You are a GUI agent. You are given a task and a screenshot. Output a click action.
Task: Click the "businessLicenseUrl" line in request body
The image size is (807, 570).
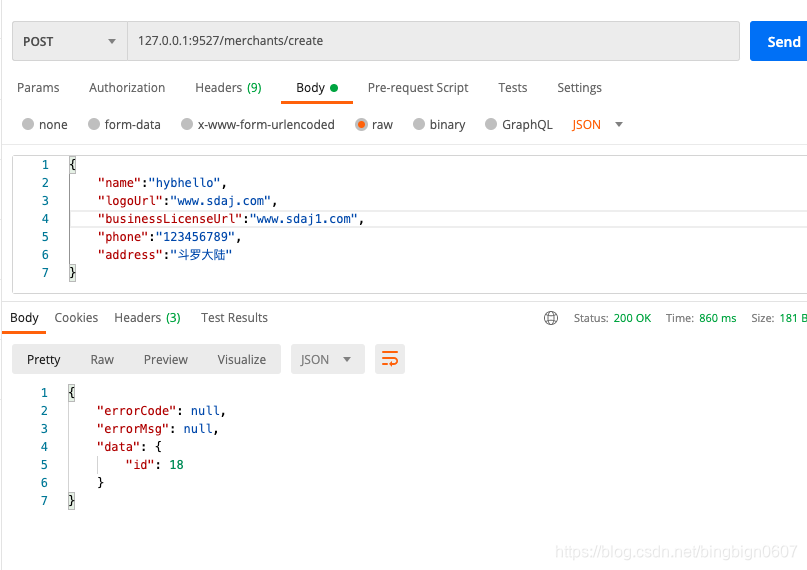pyautogui.click(x=231, y=219)
